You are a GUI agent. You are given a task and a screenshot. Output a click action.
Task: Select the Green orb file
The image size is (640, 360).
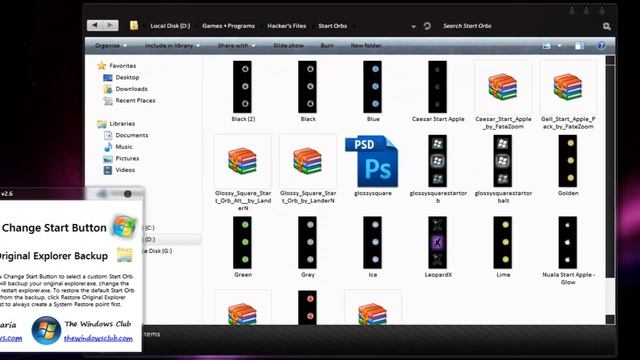click(x=242, y=247)
